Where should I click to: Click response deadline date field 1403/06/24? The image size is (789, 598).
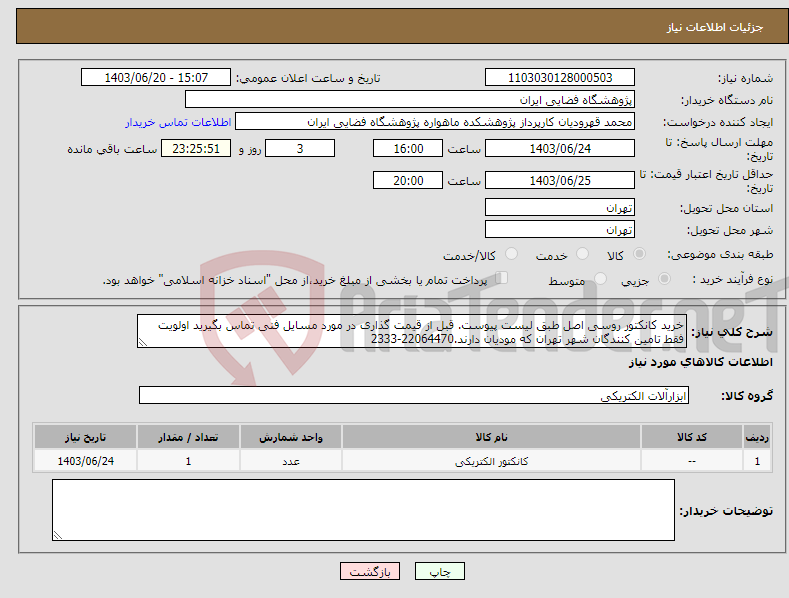pyautogui.click(x=560, y=148)
